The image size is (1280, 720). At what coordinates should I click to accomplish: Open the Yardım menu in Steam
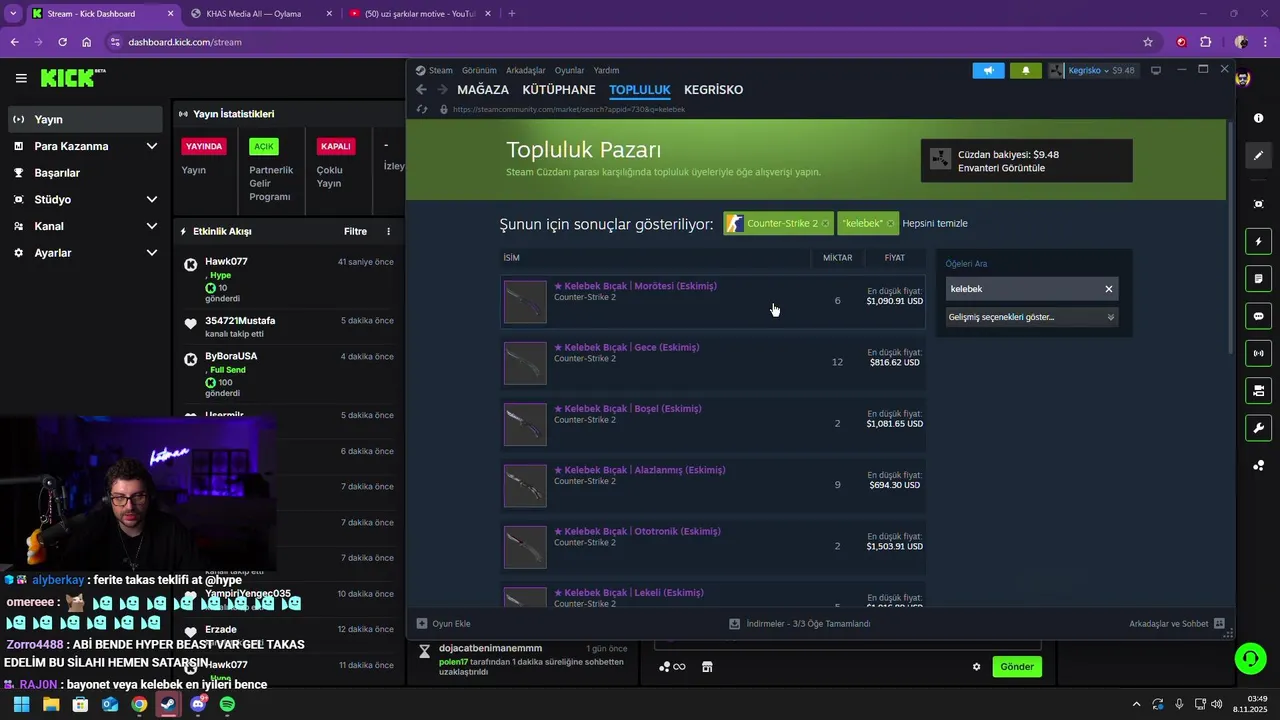(606, 71)
